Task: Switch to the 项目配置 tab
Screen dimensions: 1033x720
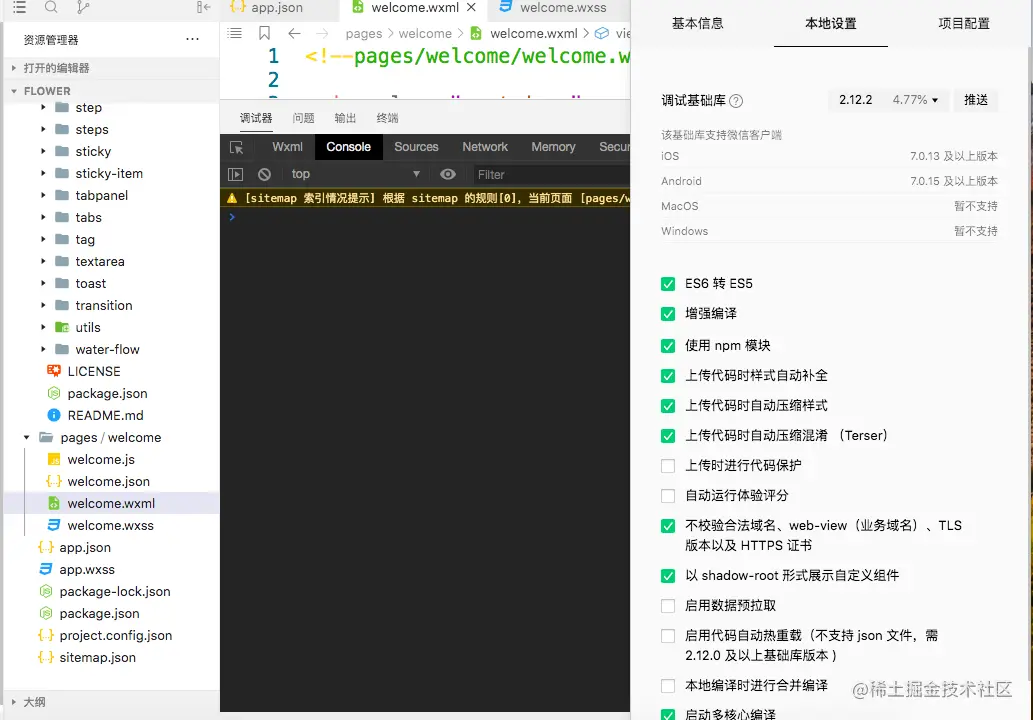Action: 964,24
